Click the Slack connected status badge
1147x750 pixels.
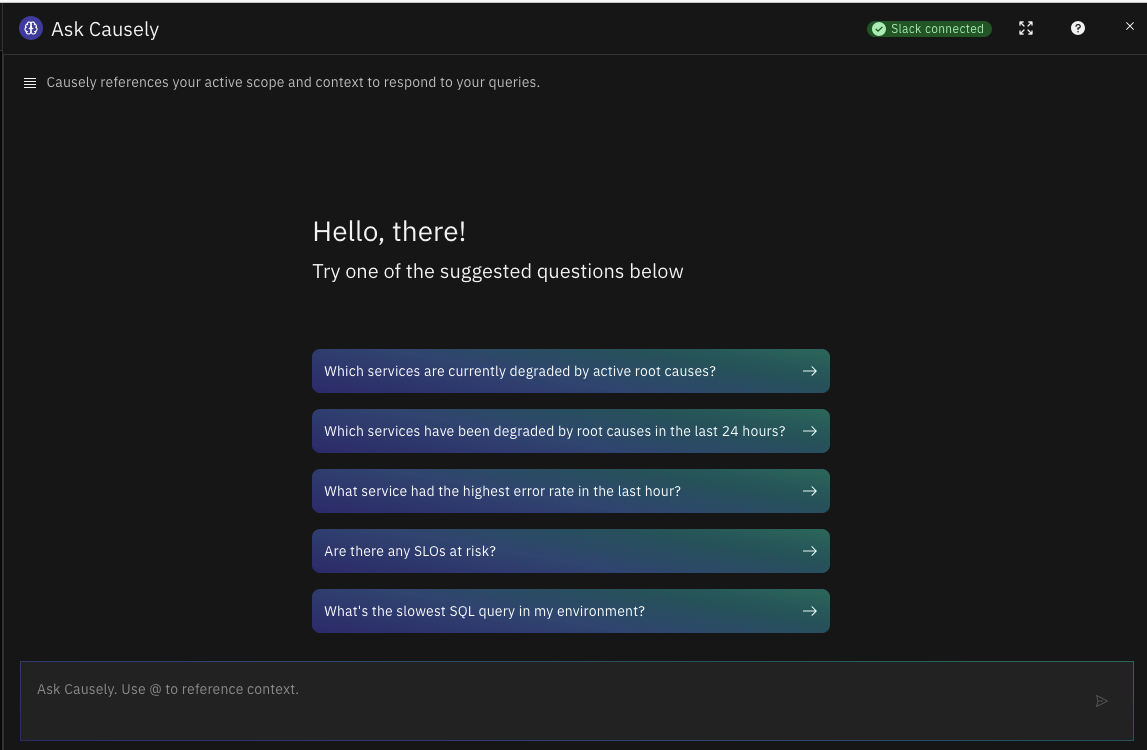[x=929, y=29]
